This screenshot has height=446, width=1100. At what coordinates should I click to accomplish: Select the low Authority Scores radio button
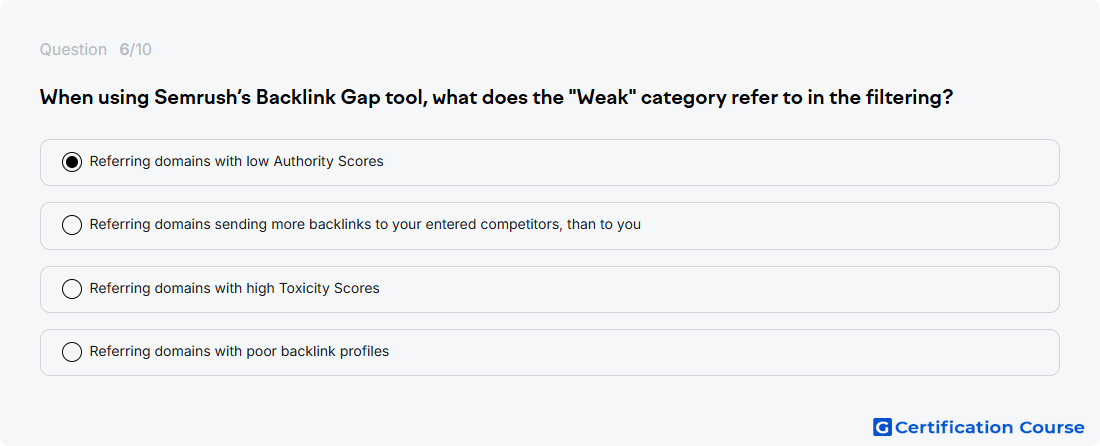72,162
